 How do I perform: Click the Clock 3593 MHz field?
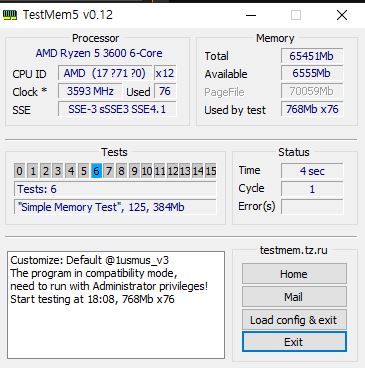[x=90, y=91]
